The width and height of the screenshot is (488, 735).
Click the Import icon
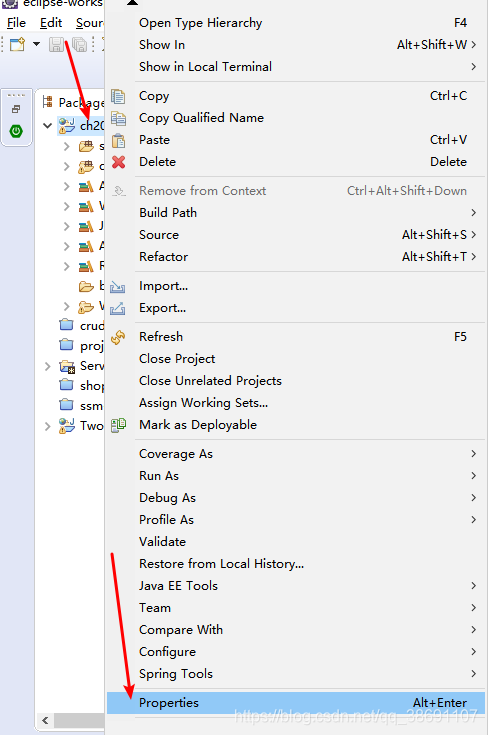[x=118, y=286]
